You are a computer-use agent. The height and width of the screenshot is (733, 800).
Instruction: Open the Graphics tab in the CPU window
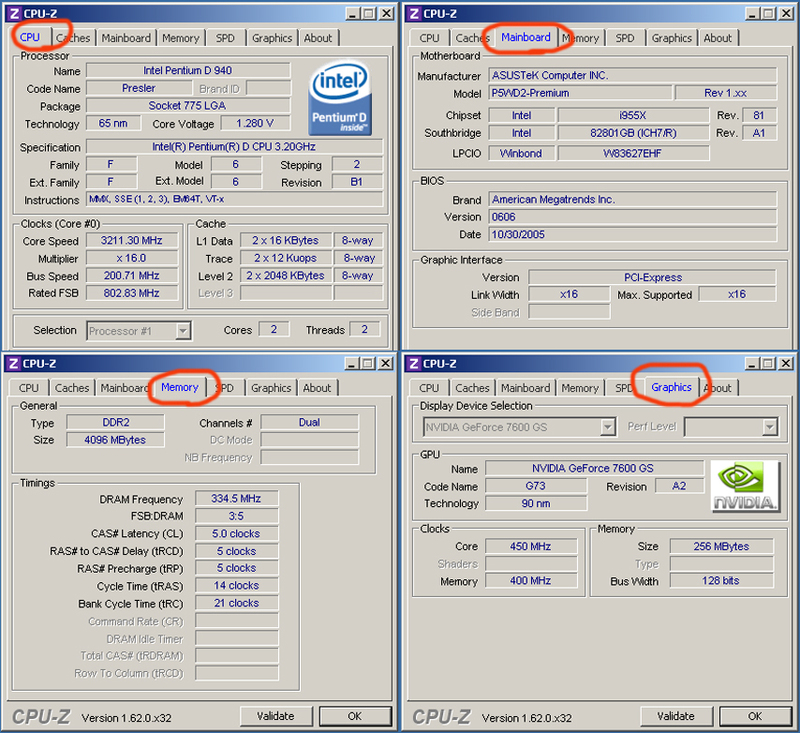(272, 38)
